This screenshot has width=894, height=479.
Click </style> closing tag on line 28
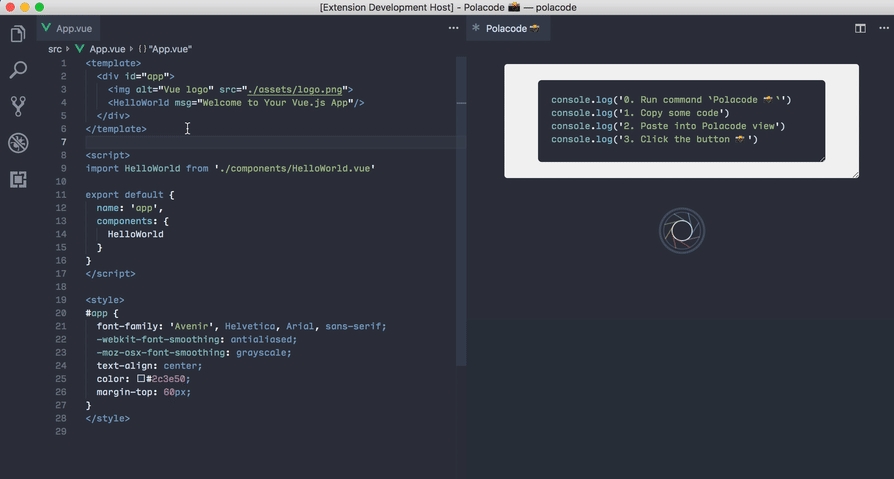(108, 418)
